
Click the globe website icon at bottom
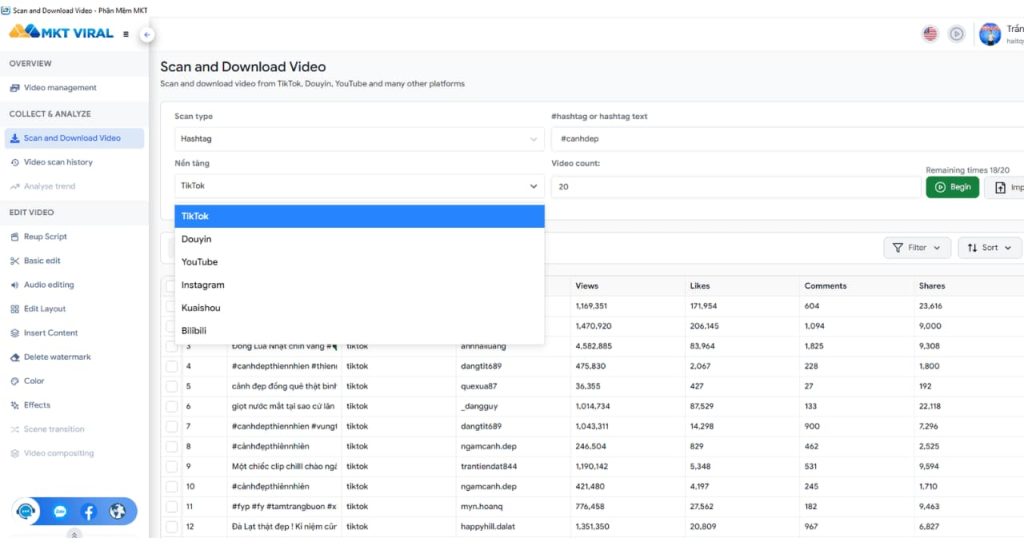pos(117,511)
